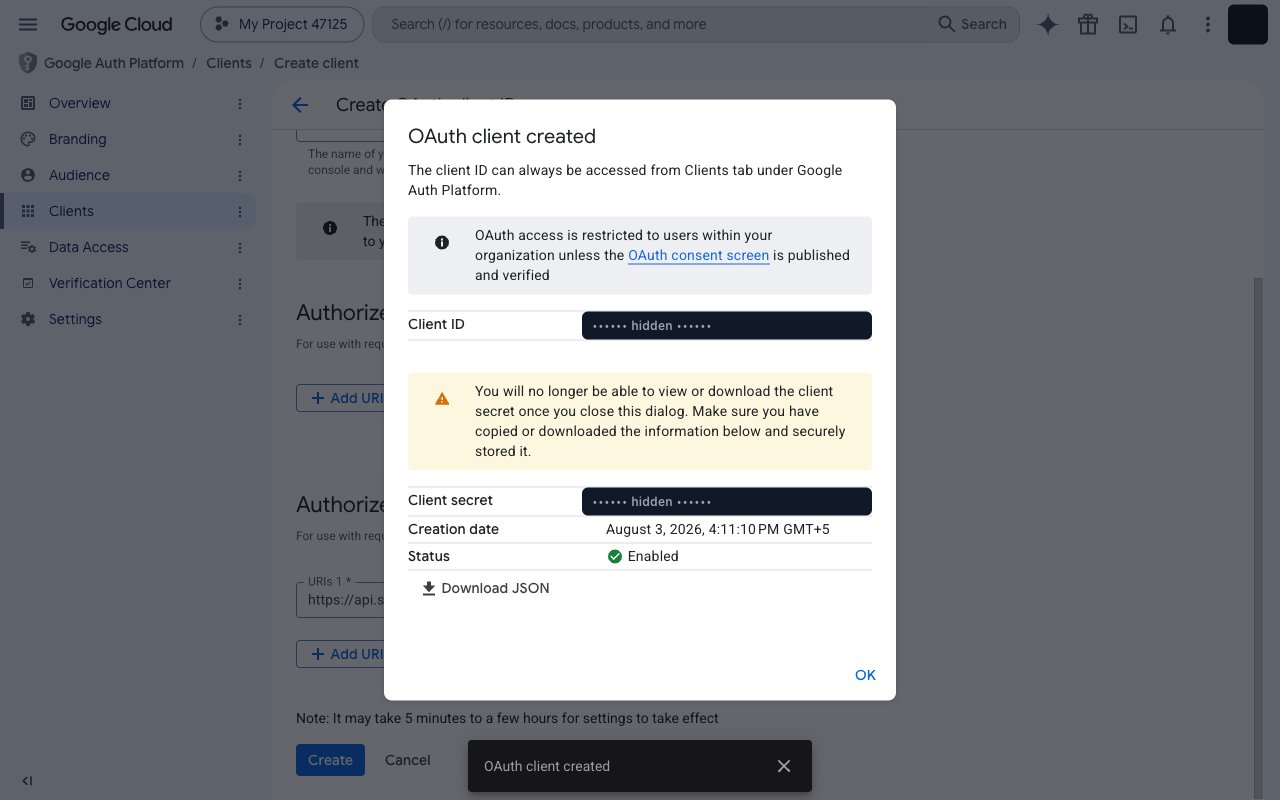
Task: Click the back arrow on Create client page
Action: coord(300,105)
